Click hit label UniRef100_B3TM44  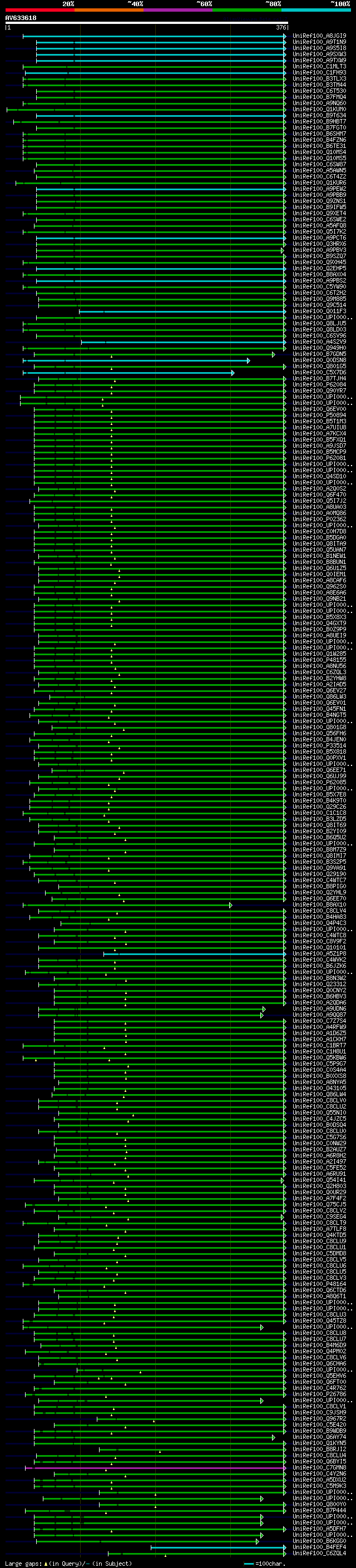(x=319, y=85)
